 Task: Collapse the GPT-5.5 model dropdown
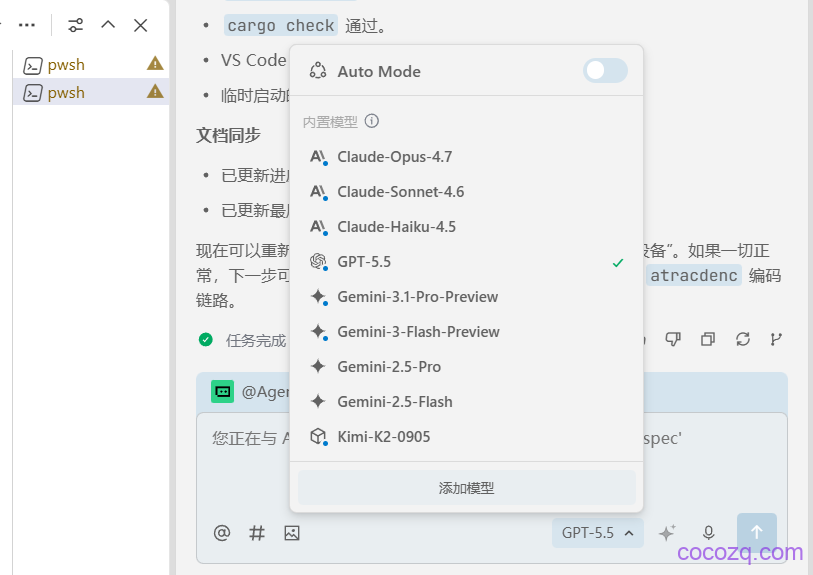click(x=597, y=533)
